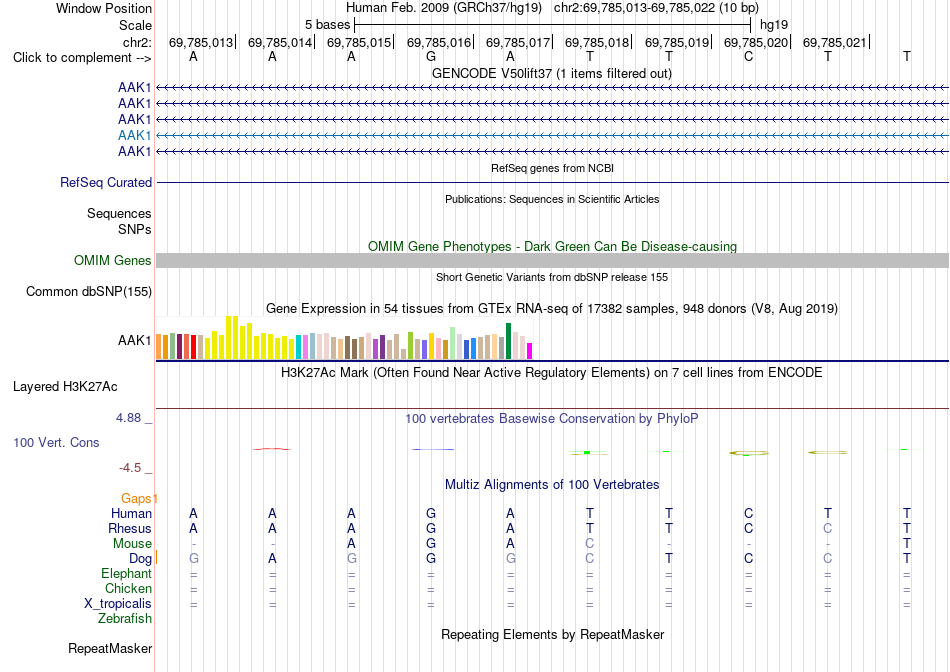Click the X_tropicalis species label

pyautogui.click(x=118, y=604)
